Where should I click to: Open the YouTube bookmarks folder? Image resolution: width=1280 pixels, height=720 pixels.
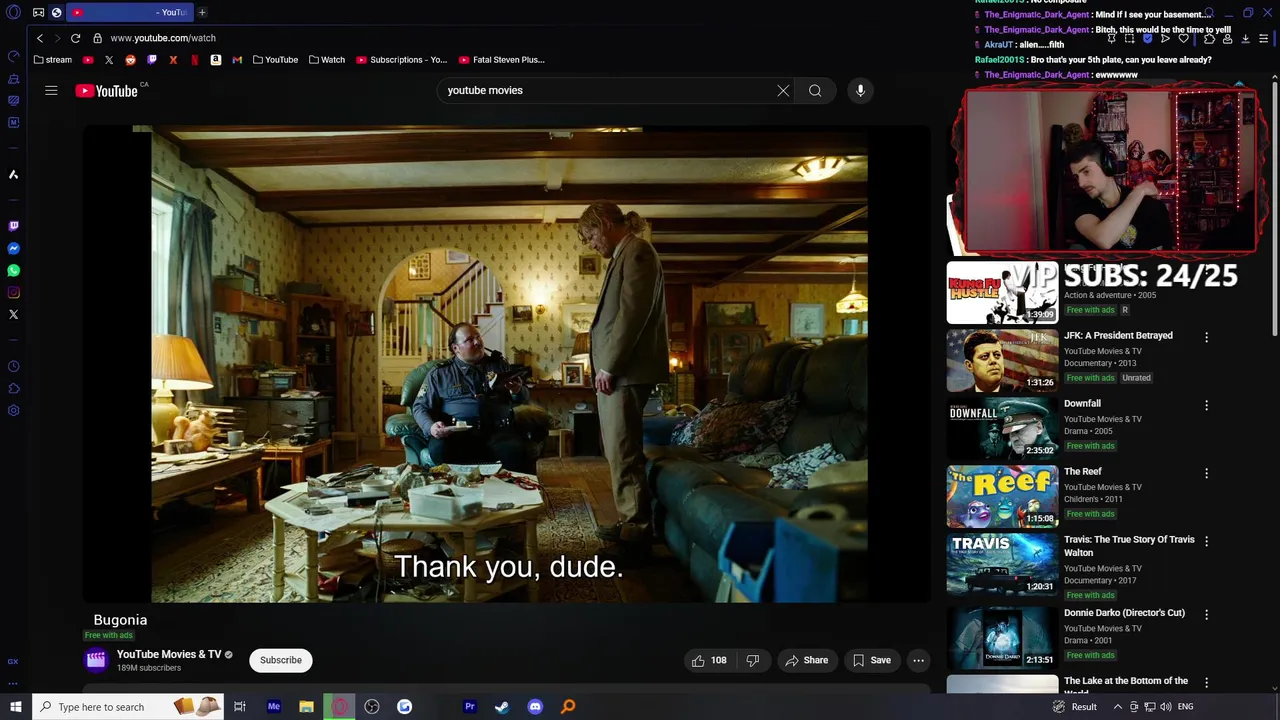click(275, 60)
